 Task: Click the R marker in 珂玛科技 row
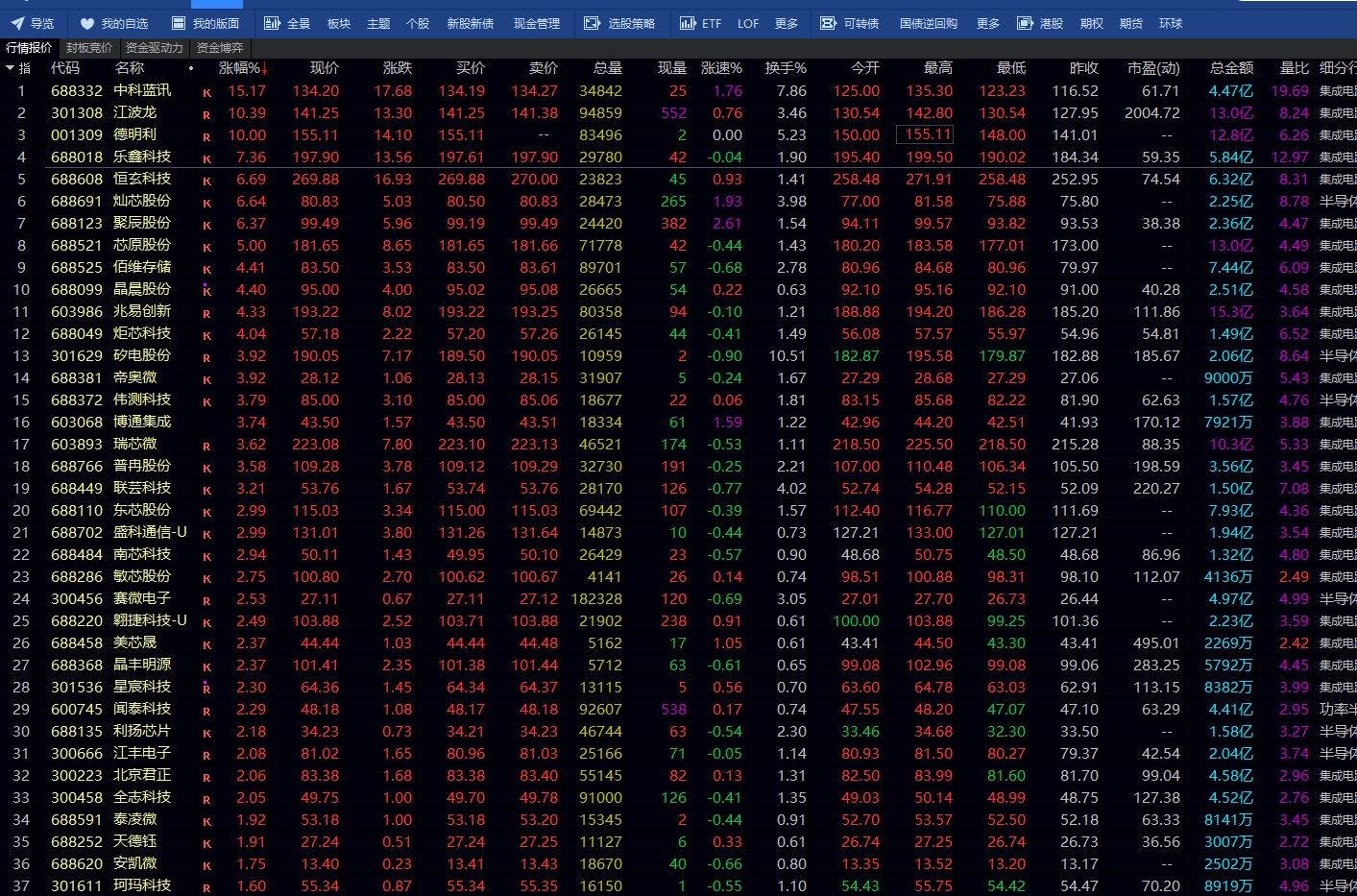click(x=206, y=888)
